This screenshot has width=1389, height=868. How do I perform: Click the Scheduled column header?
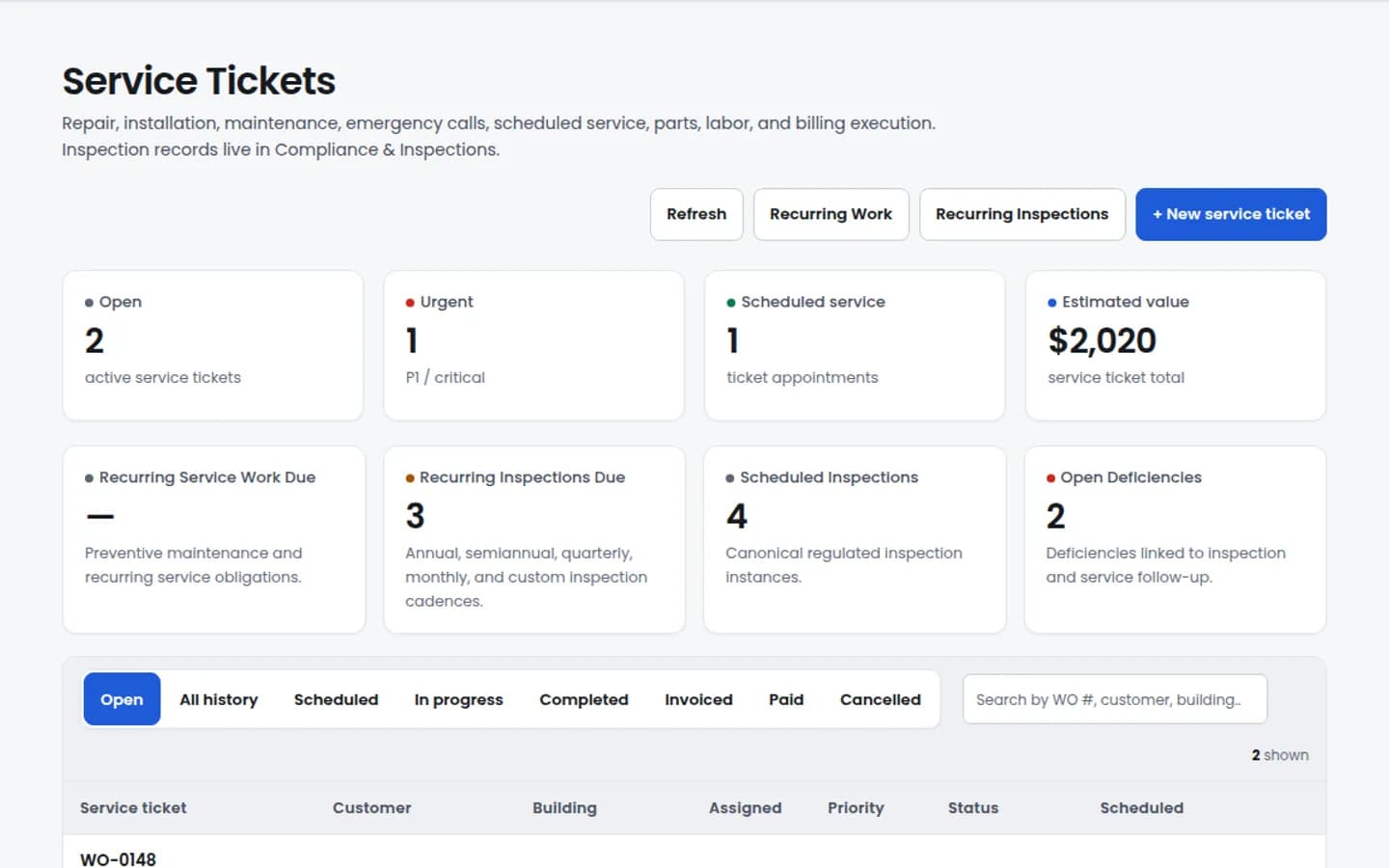(1141, 808)
